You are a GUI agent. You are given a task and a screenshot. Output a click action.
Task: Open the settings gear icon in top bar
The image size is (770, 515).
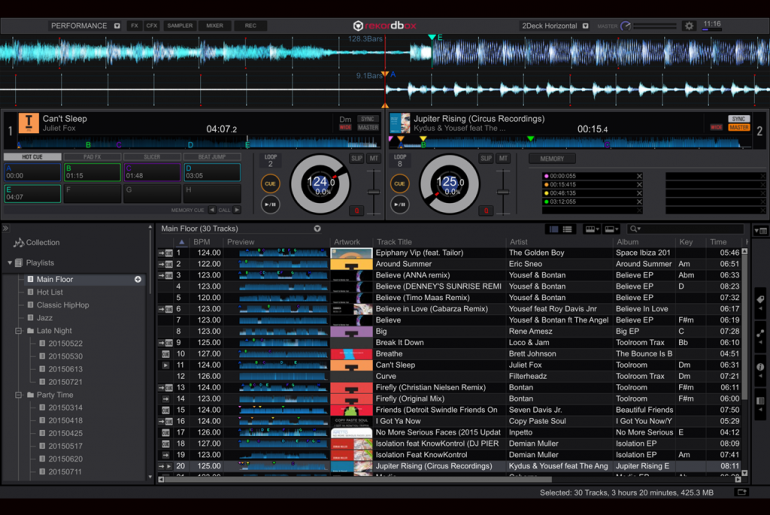(x=689, y=26)
